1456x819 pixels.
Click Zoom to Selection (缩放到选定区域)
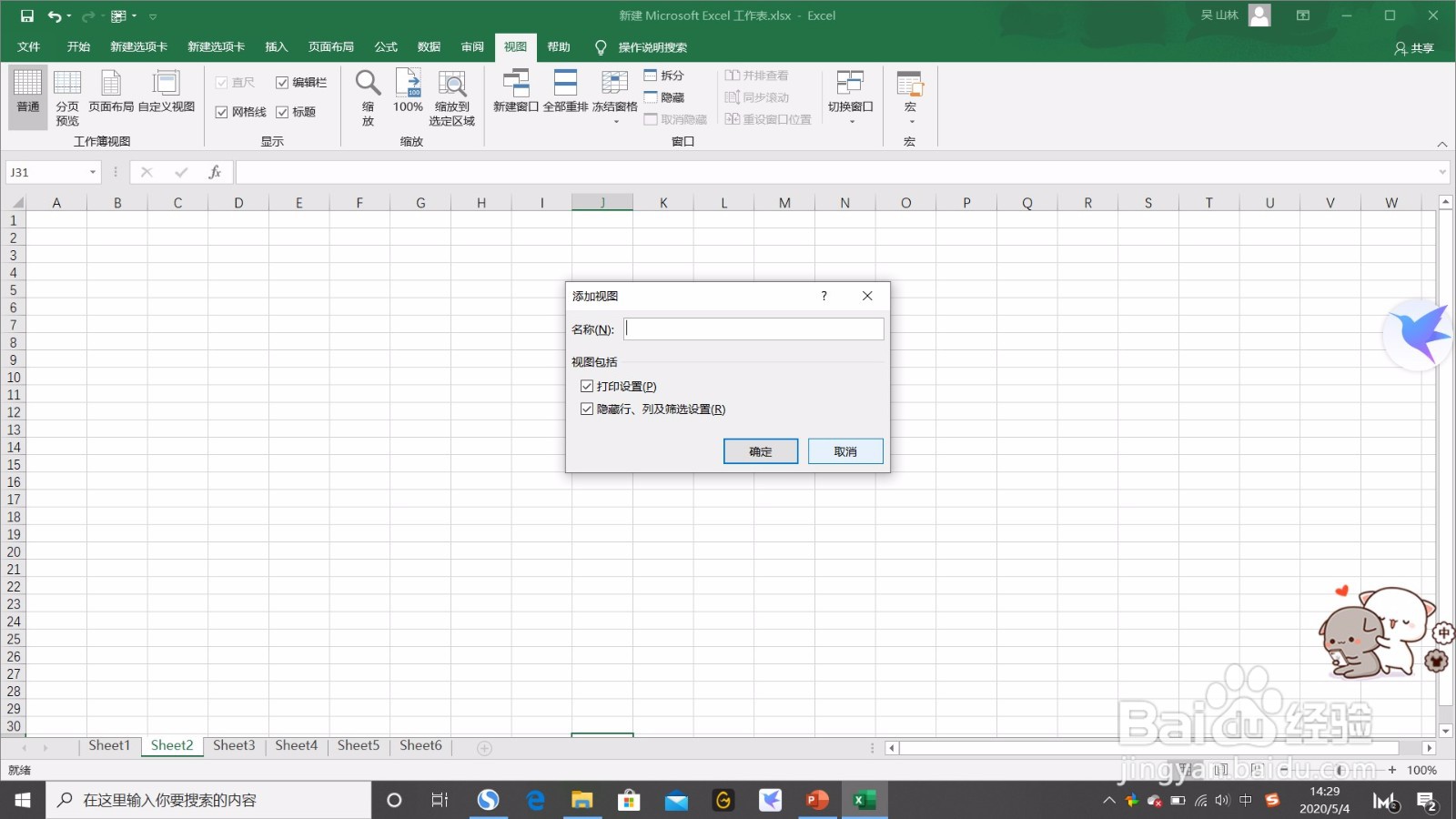pos(452,97)
